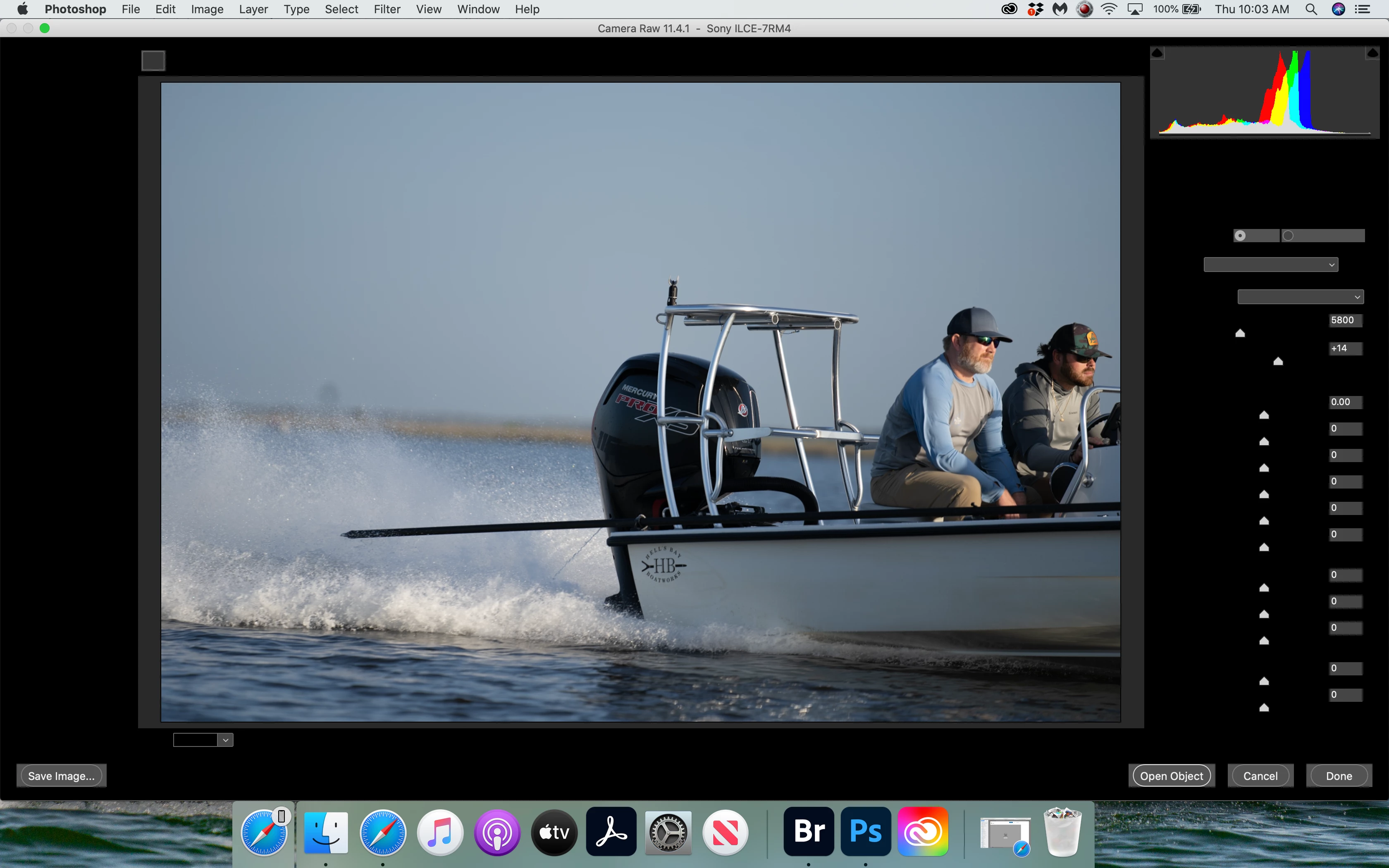Toggle the shadow clipping warning in histogram
This screenshot has width=1389, height=868.
[x=1157, y=53]
